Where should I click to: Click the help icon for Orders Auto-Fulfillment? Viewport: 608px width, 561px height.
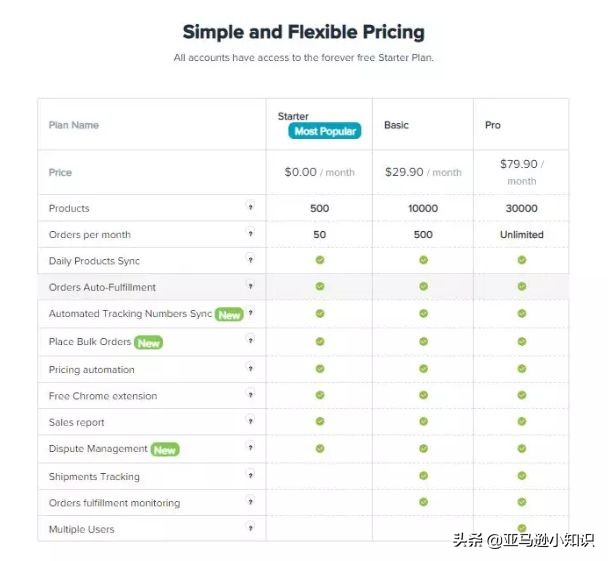[x=250, y=286]
